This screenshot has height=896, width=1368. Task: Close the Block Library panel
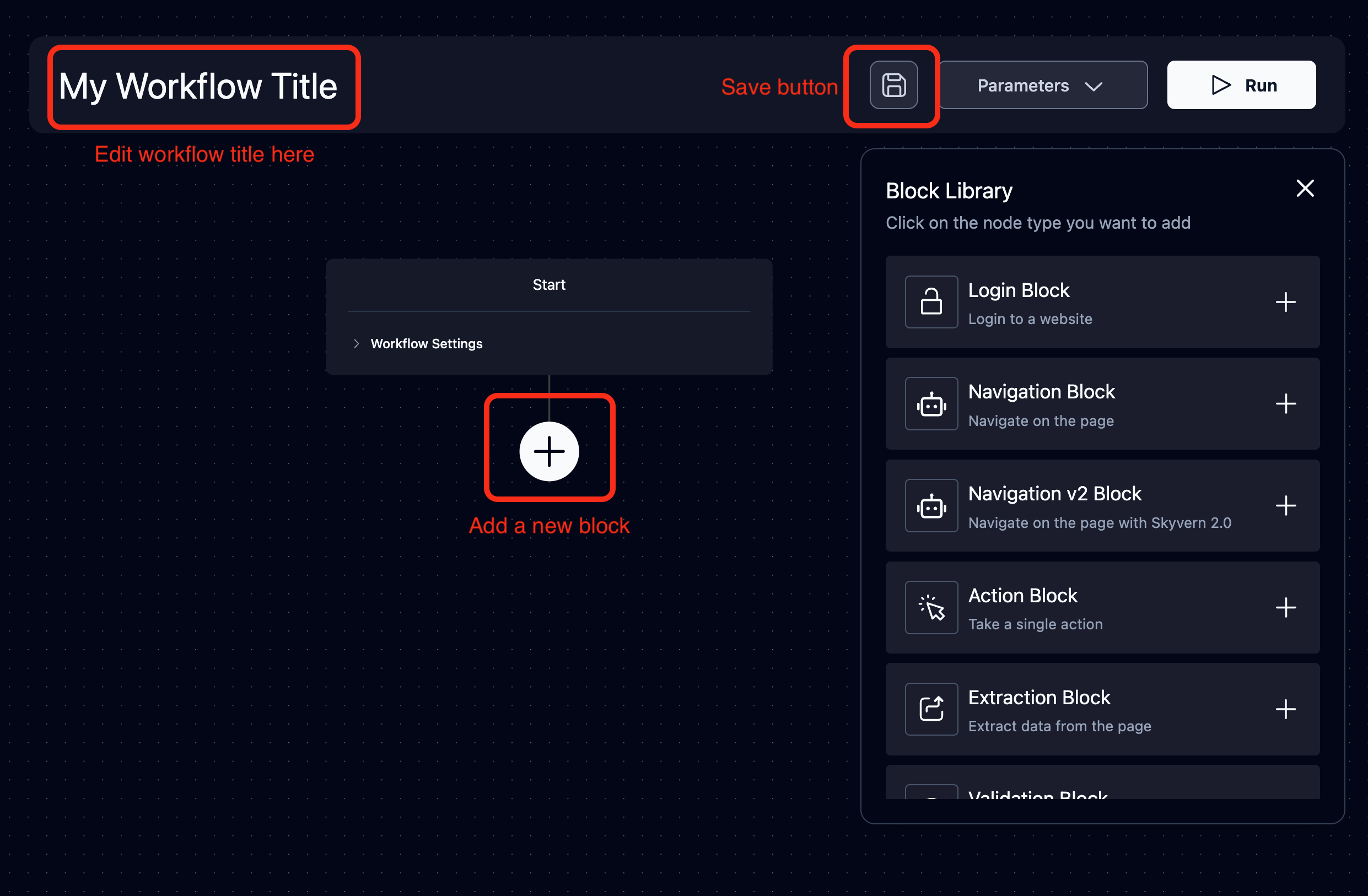click(x=1305, y=188)
